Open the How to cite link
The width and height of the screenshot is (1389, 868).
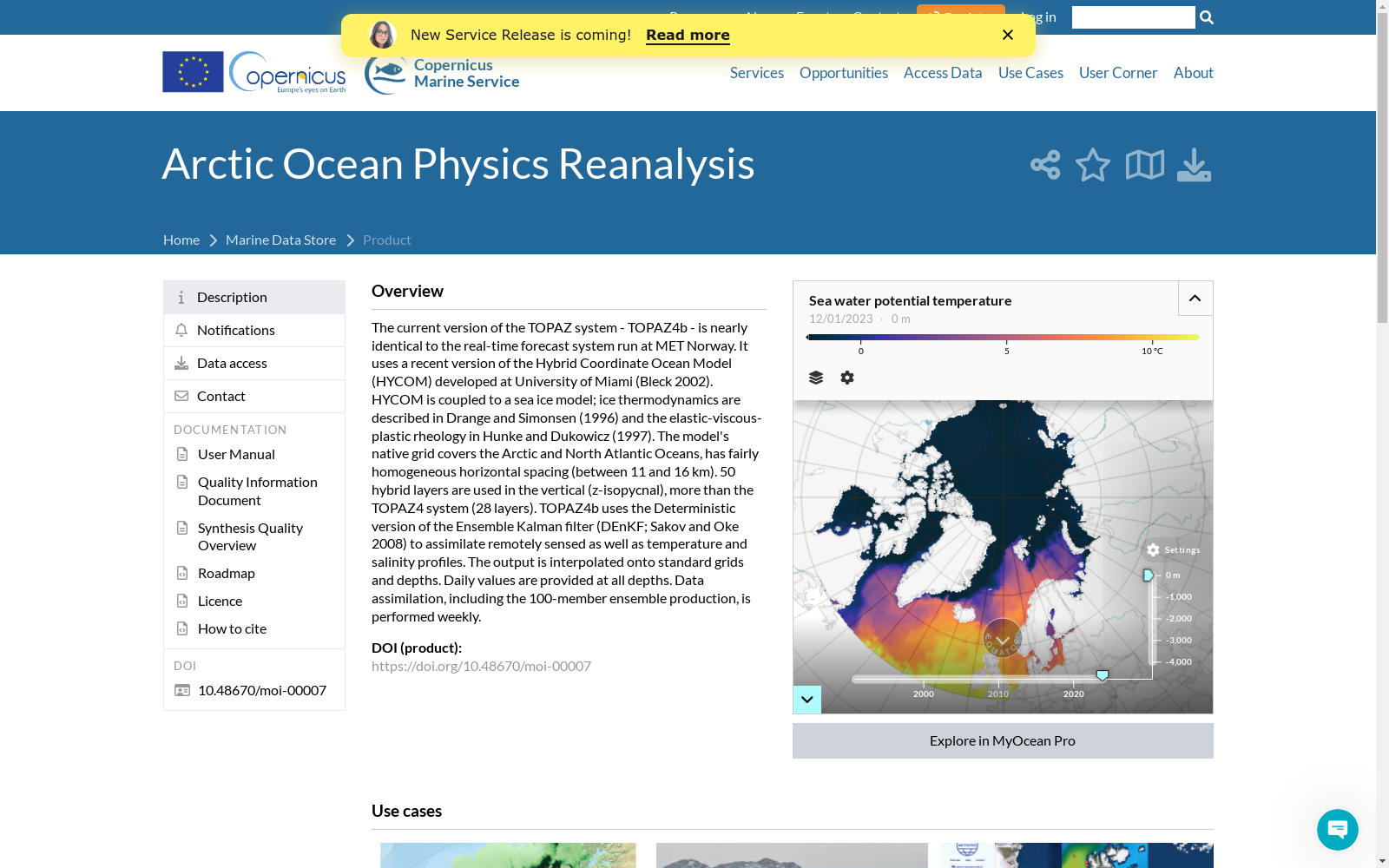tap(232, 628)
